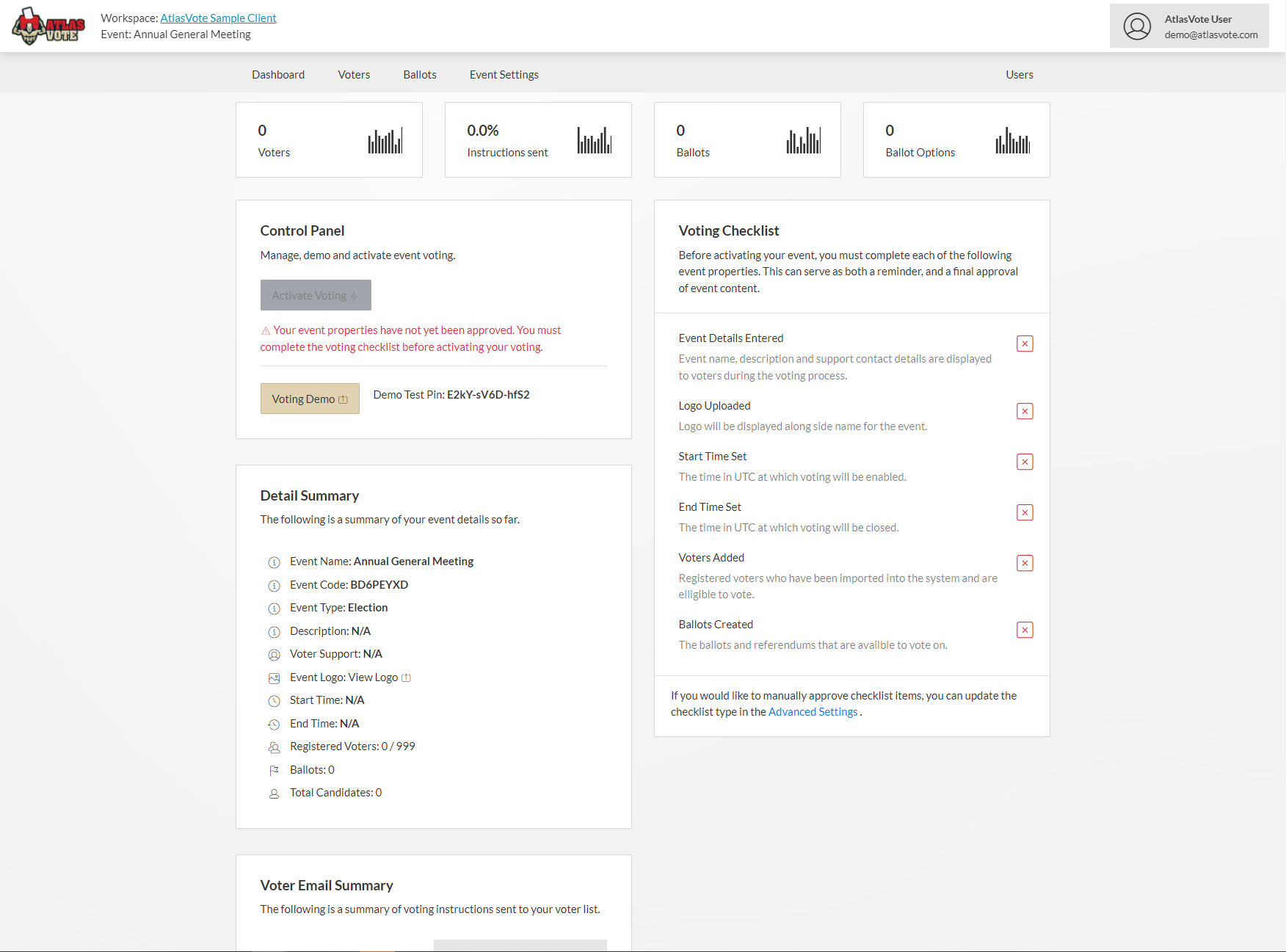Toggle the Event Details Entered checkbox
1286x952 pixels.
[x=1025, y=344]
